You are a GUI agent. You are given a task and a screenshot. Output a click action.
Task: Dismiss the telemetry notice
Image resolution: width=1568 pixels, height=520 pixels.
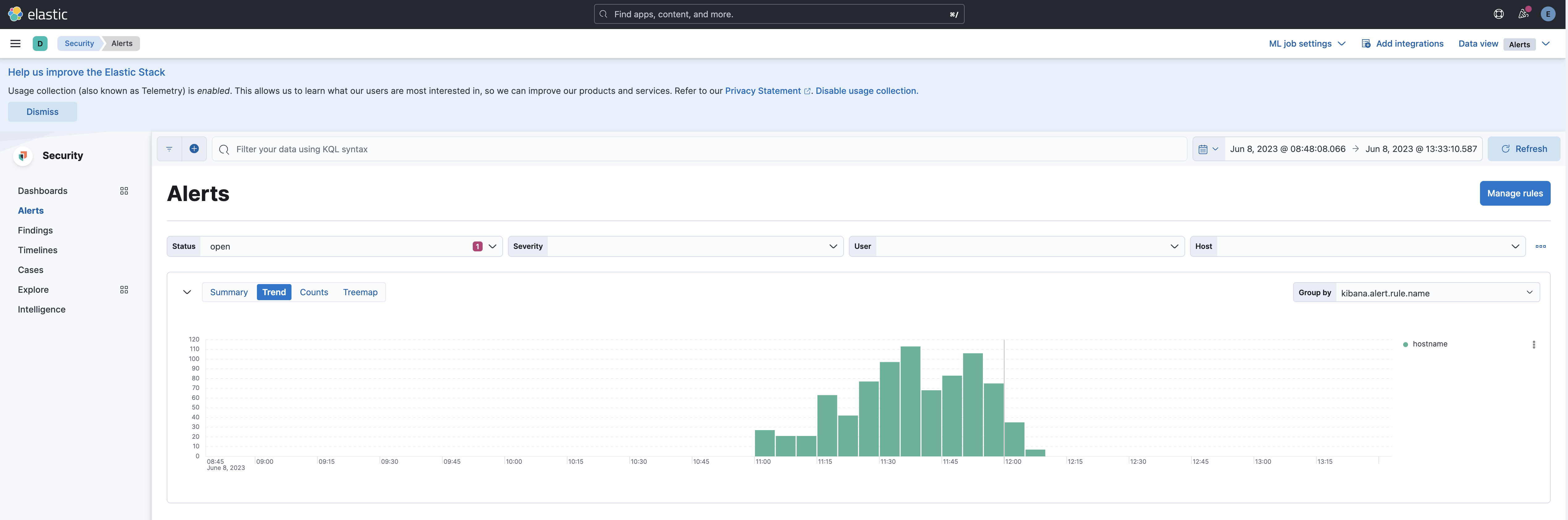pos(43,112)
